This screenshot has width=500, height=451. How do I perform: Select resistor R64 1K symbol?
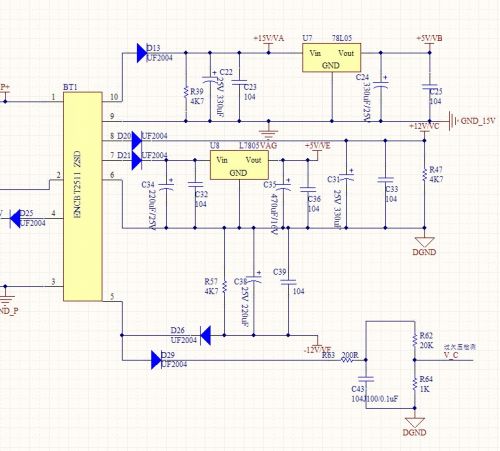click(x=415, y=384)
